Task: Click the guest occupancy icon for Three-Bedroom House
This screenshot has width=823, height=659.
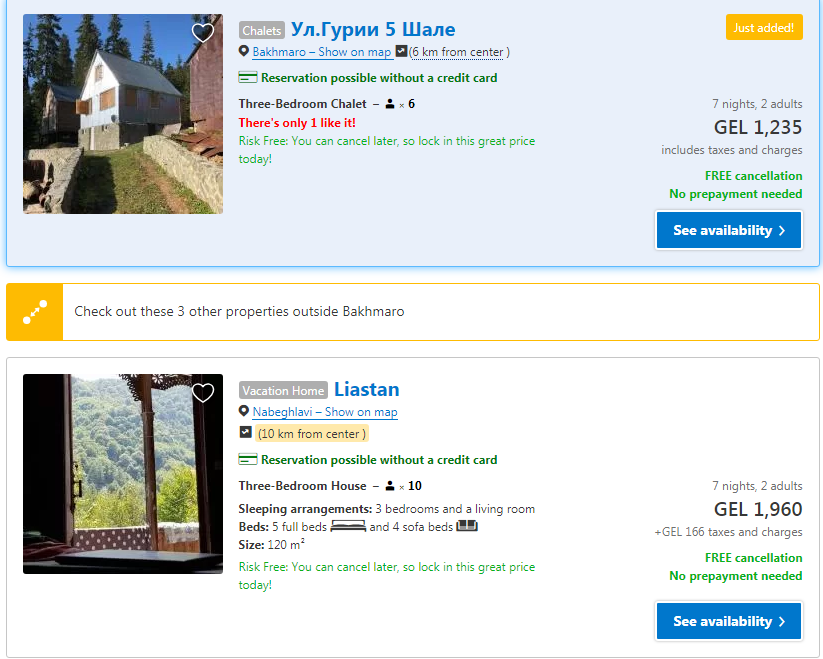Action: [389, 486]
